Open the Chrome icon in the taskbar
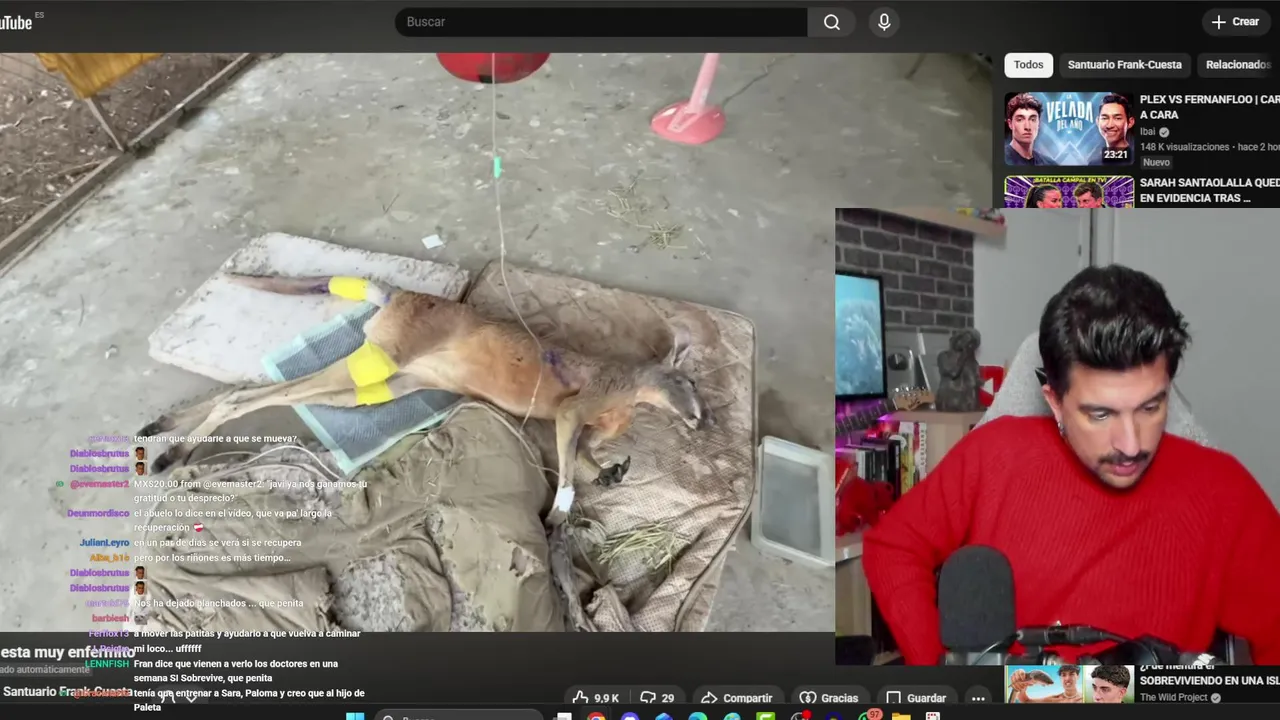The height and width of the screenshot is (720, 1280). click(596, 717)
